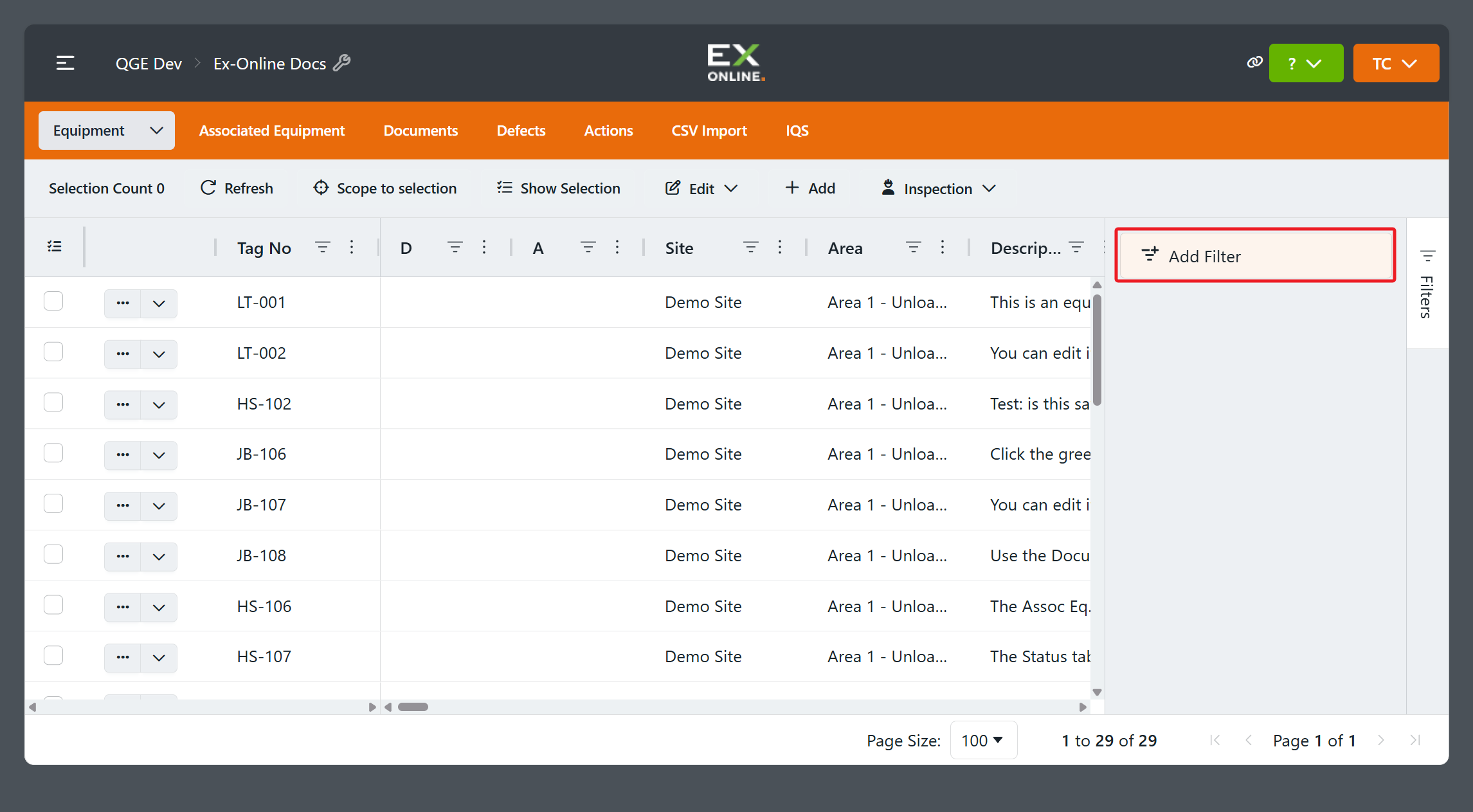The height and width of the screenshot is (812, 1473).
Task: Go to next page arrow
Action: (x=1381, y=740)
